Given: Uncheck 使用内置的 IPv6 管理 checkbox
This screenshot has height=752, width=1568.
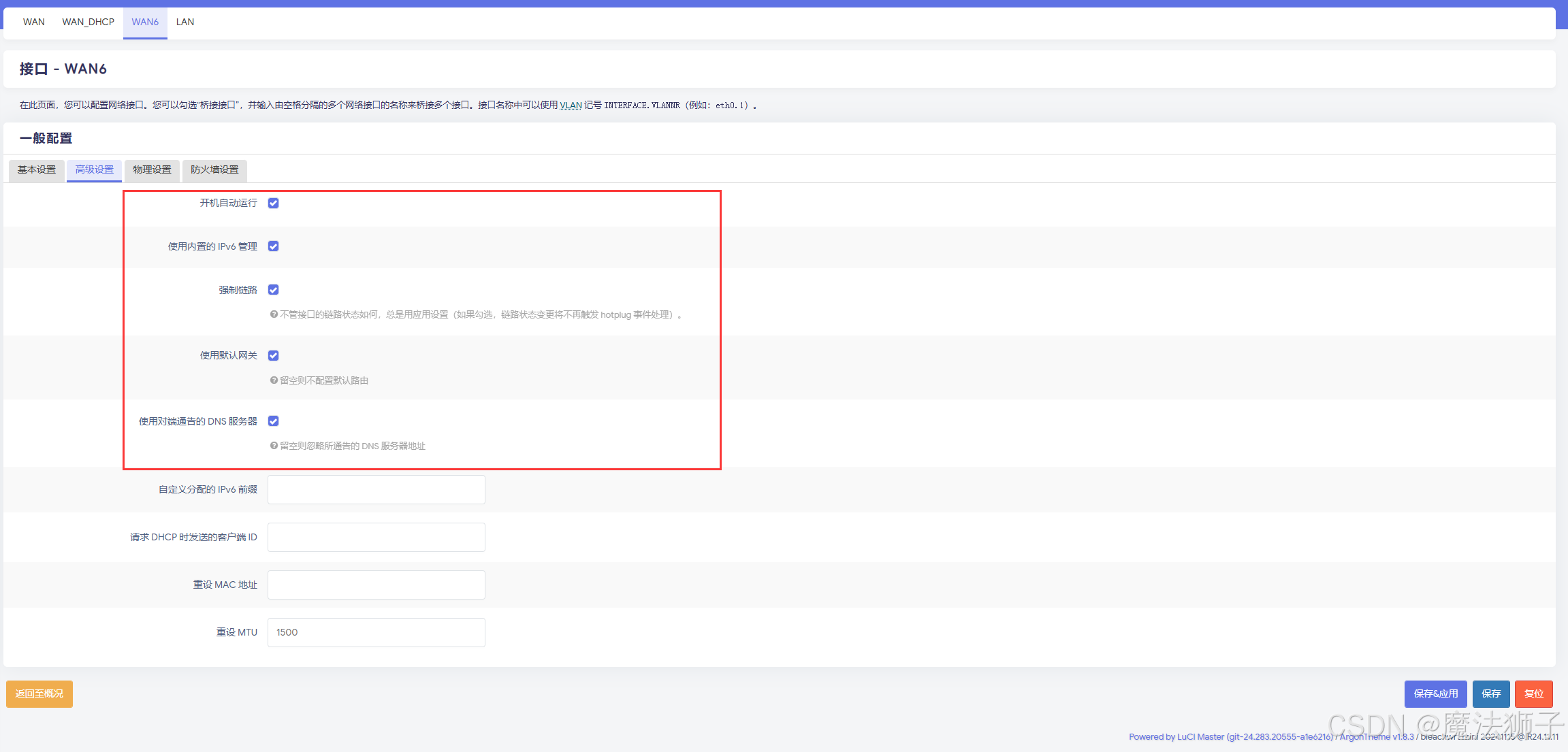Looking at the screenshot, I should tap(273, 246).
